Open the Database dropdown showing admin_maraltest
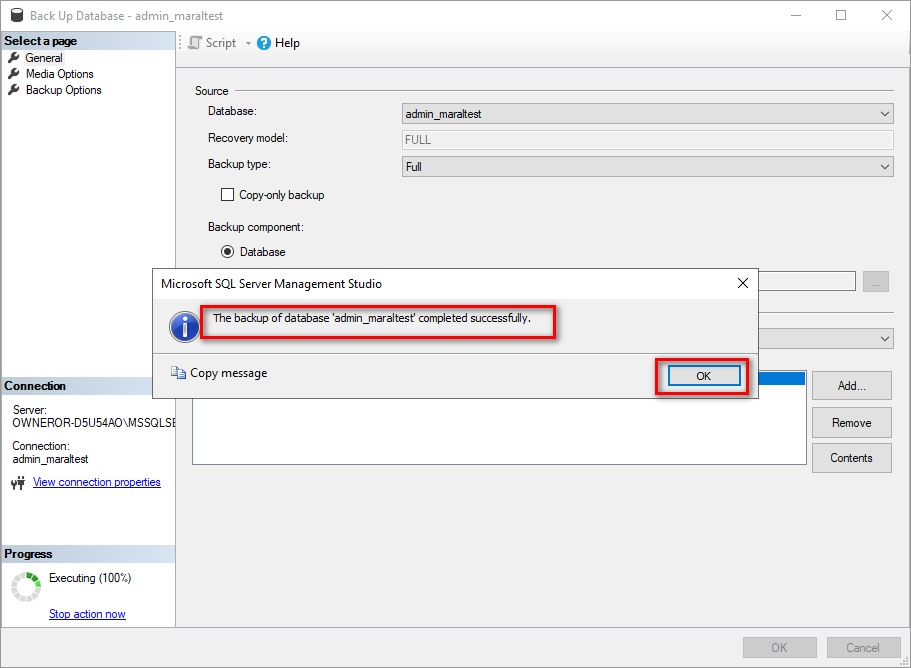Screen dimensions: 911x668 pyautogui.click(x=884, y=113)
